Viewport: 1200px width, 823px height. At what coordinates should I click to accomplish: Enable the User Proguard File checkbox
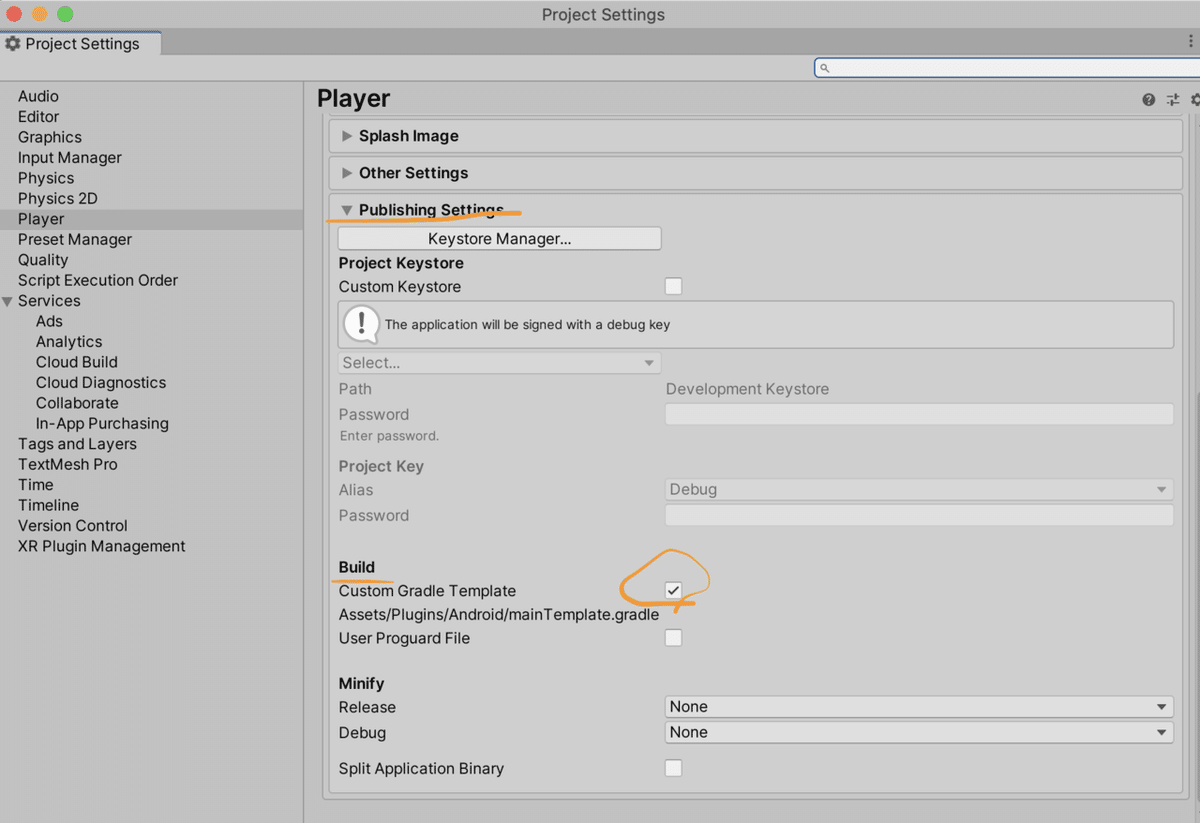click(x=673, y=637)
